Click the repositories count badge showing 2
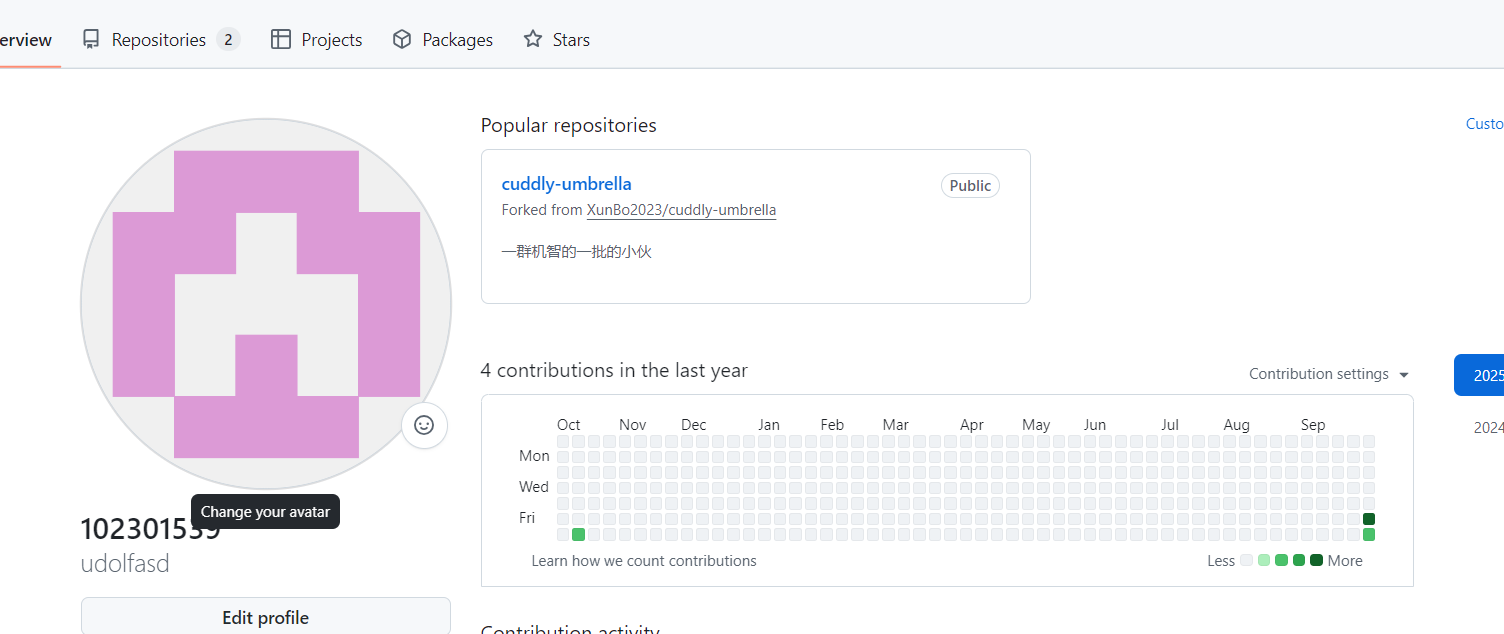Viewport: 1504px width, 634px height. [228, 40]
